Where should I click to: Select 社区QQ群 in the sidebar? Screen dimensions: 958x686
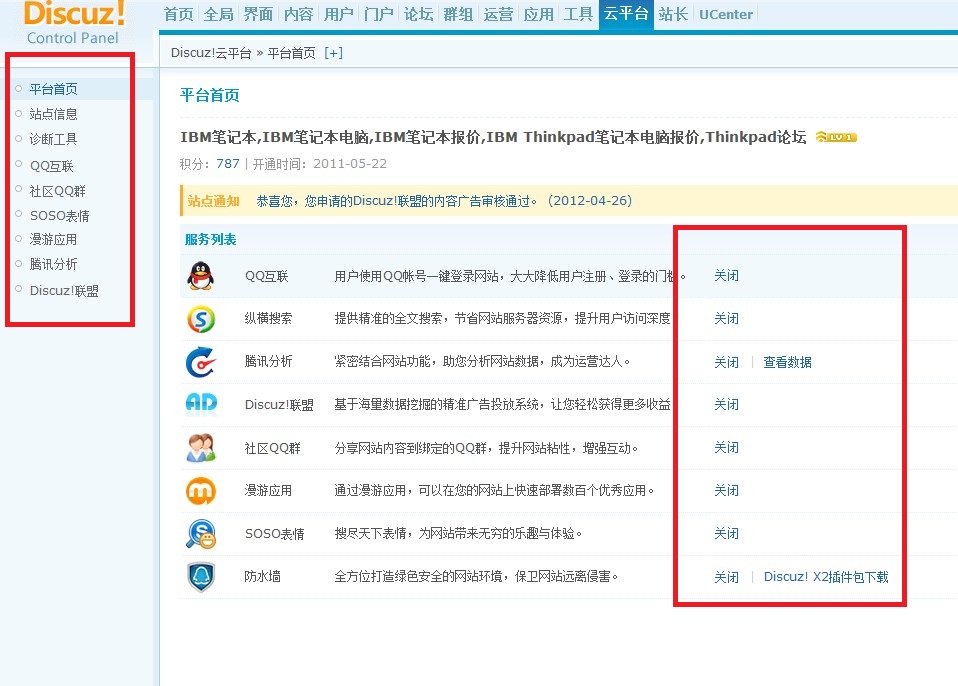(x=57, y=191)
